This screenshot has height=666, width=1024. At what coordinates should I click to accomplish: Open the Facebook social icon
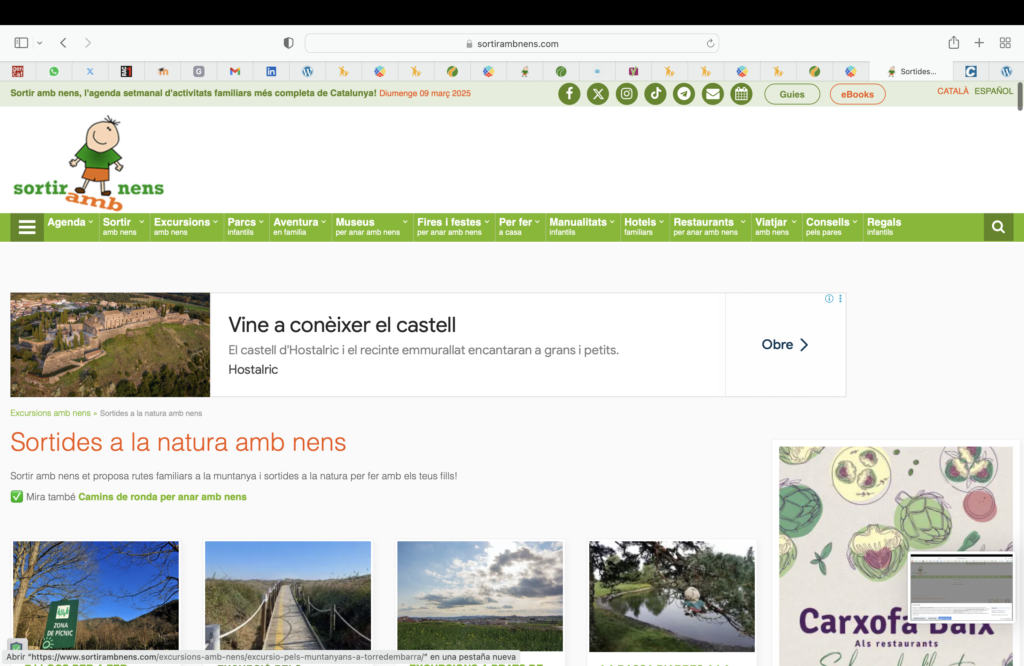(x=569, y=94)
